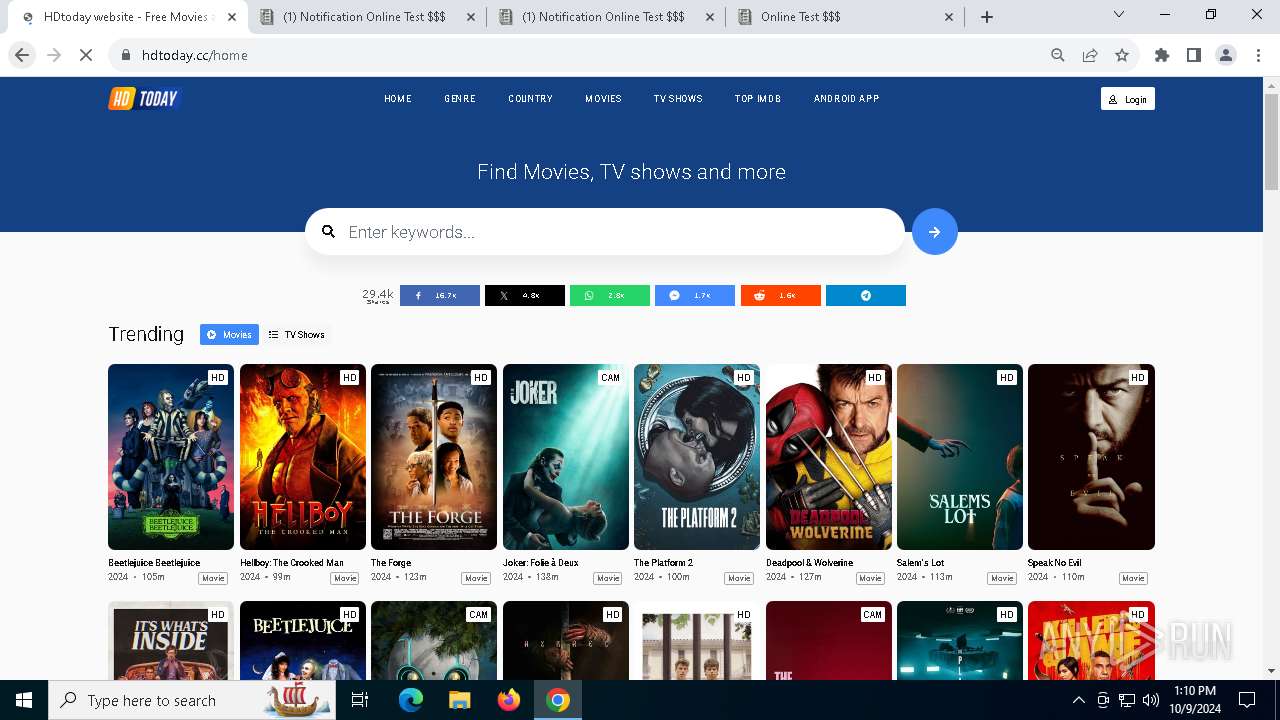Open Hellboy: The Crooked Man poster
This screenshot has width=1280, height=720.
(303, 457)
